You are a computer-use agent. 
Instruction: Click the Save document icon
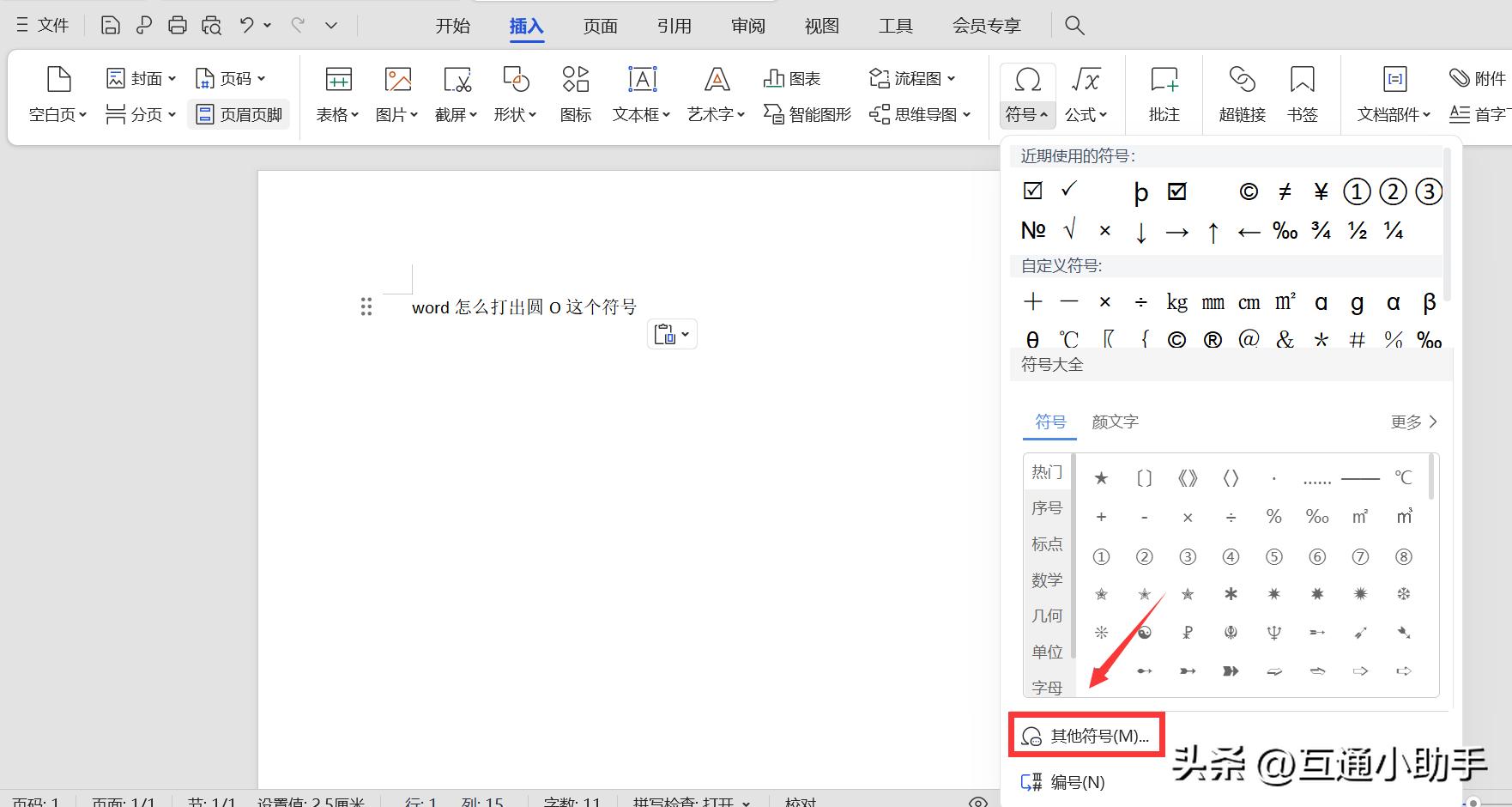click(x=110, y=26)
